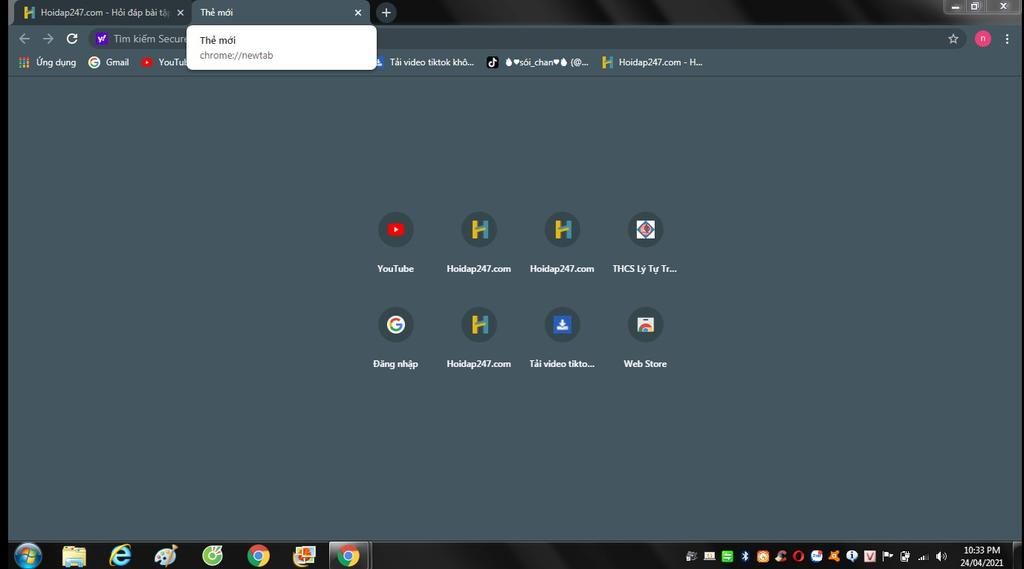This screenshot has height=569, width=1024.
Task: Click the CCleaner tray icon
Action: [780, 557]
